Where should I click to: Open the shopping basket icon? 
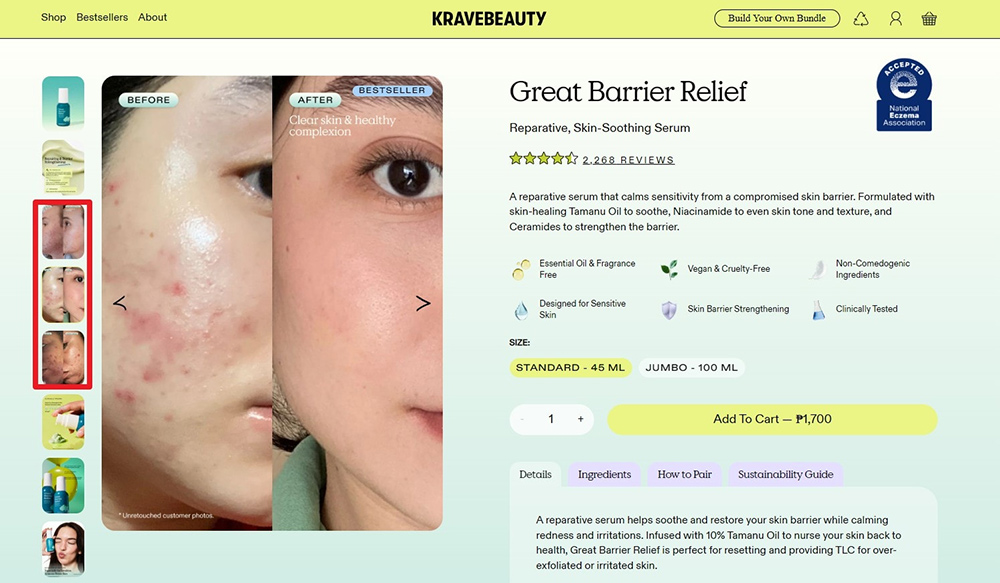(x=929, y=18)
